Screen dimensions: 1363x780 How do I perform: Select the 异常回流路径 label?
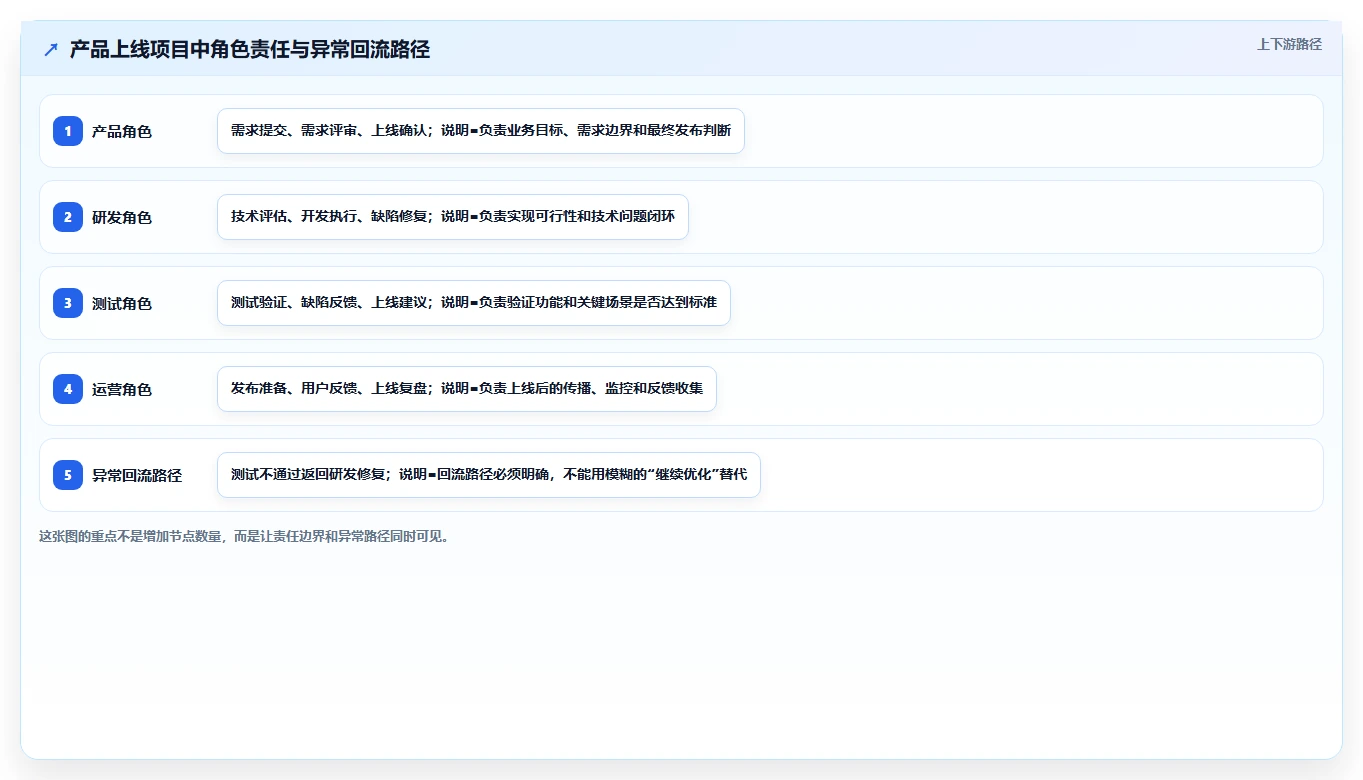(x=137, y=475)
